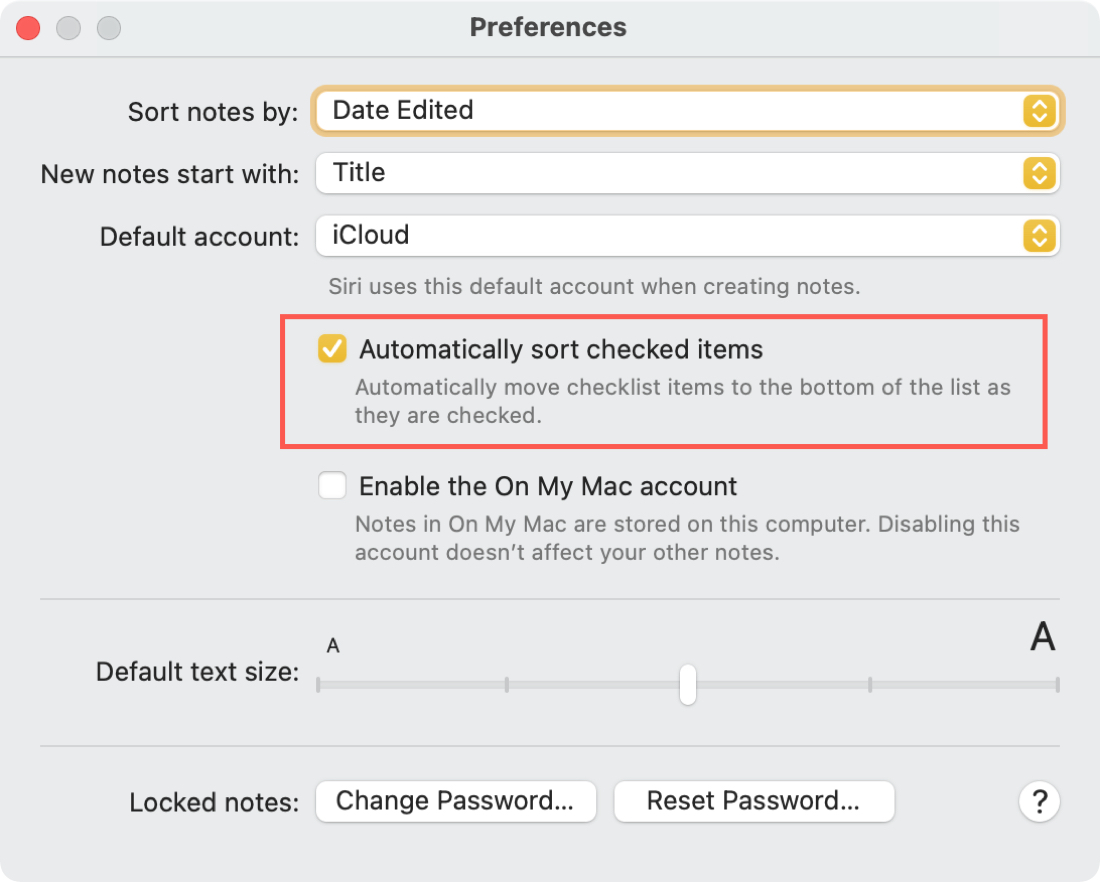The width and height of the screenshot is (1100, 882).
Task: Click the Date Edited selected value
Action: click(403, 111)
